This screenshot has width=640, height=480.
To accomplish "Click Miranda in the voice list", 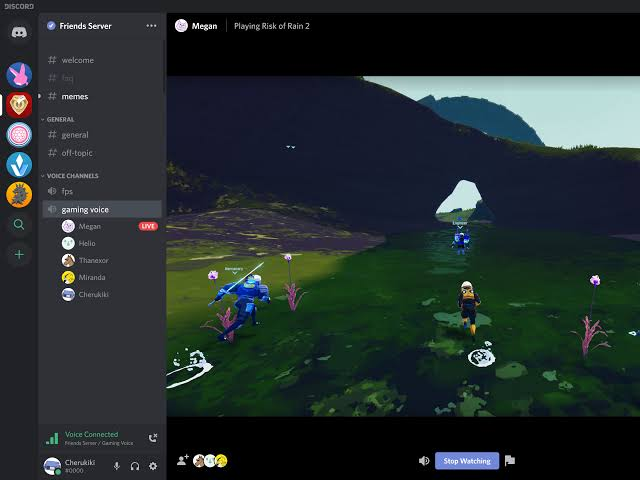I will (x=84, y=277).
